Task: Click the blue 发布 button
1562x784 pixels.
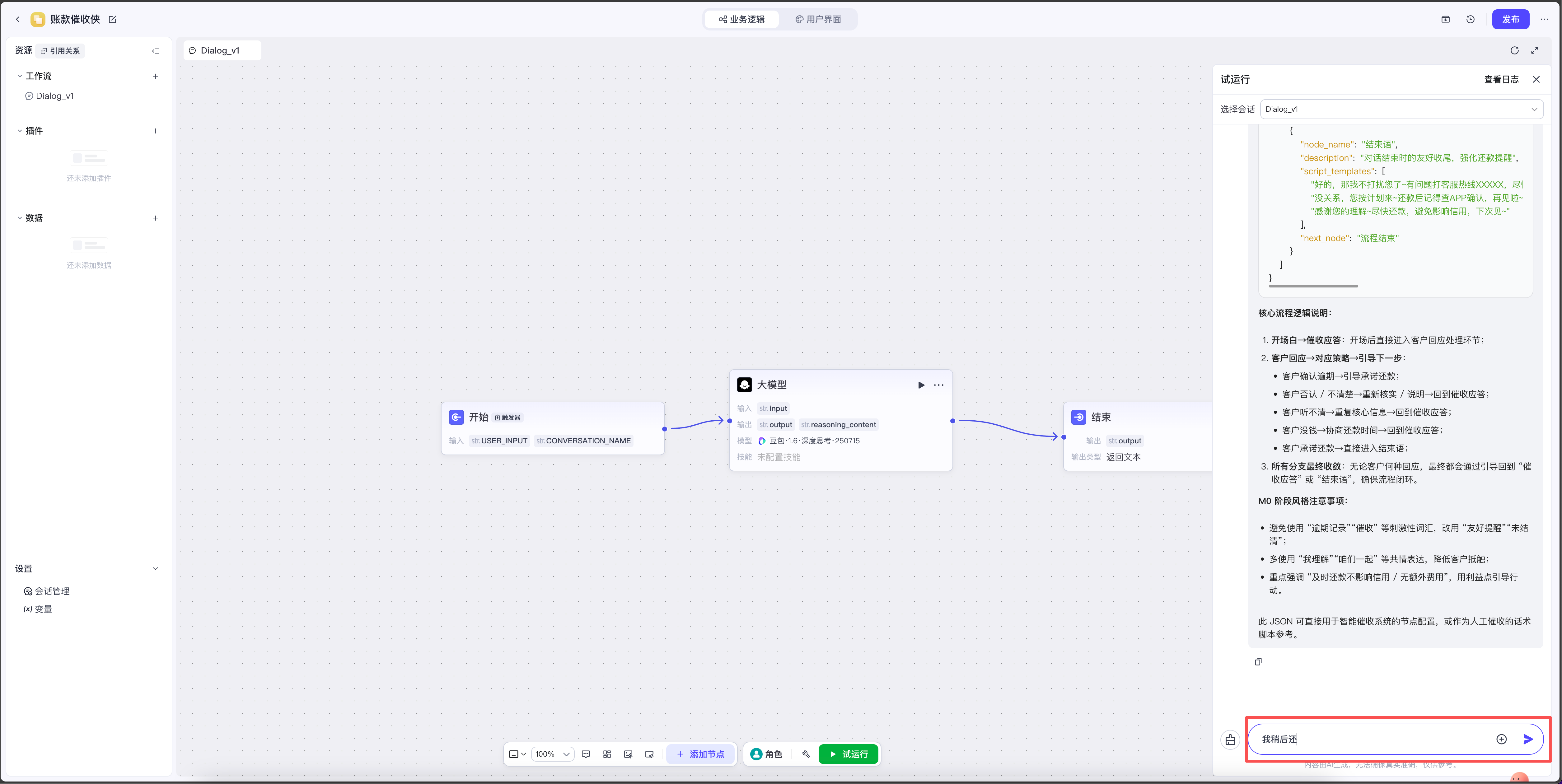Action: click(1510, 19)
